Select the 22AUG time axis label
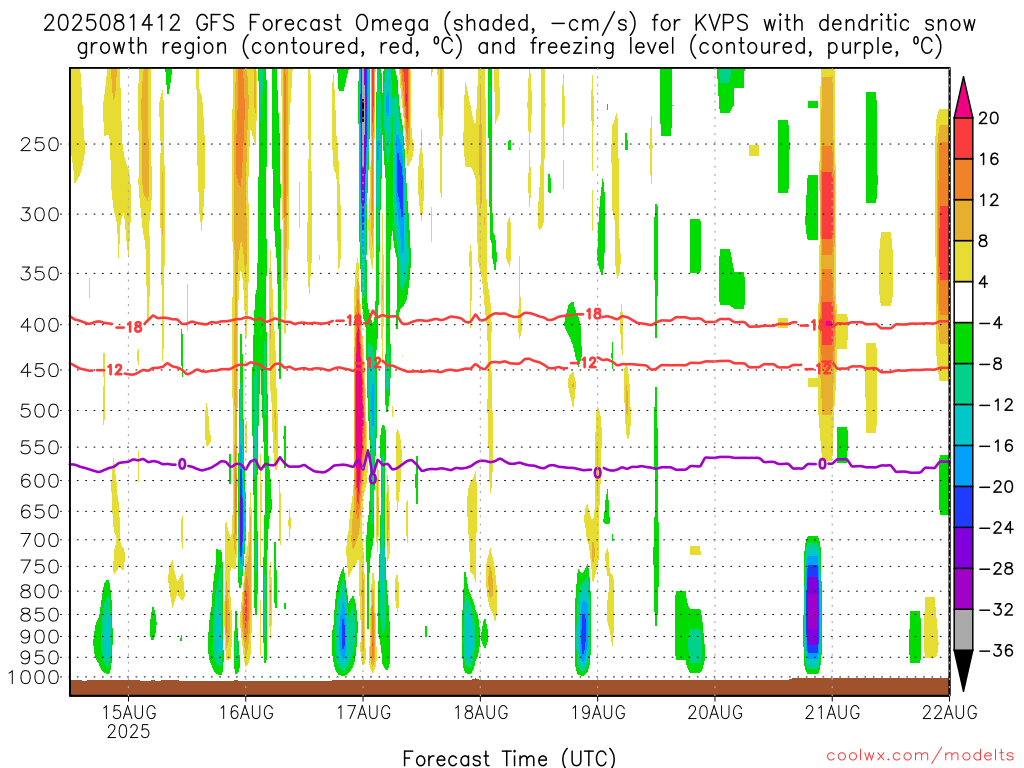 950,712
